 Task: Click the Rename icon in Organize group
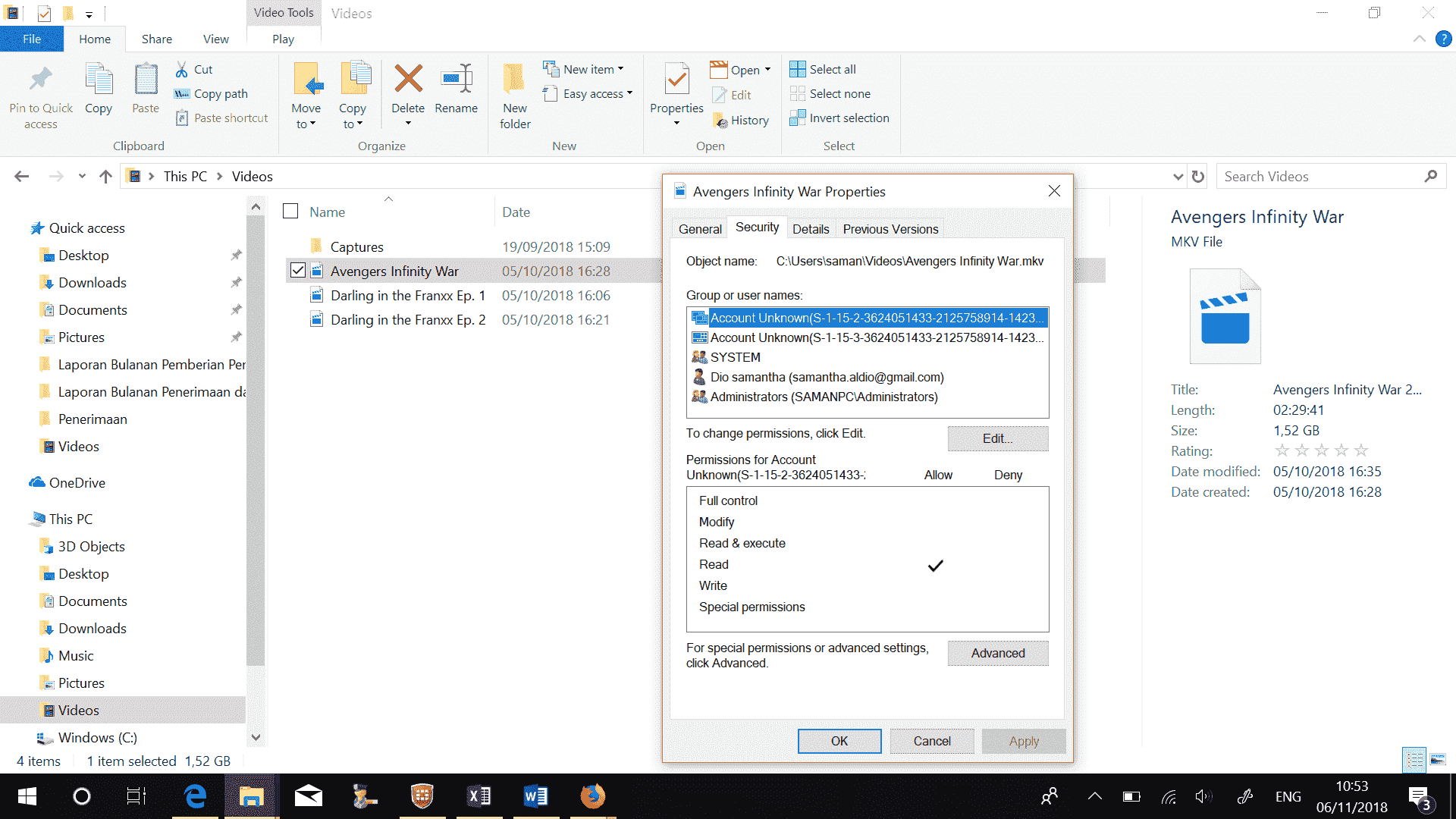pyautogui.click(x=457, y=79)
